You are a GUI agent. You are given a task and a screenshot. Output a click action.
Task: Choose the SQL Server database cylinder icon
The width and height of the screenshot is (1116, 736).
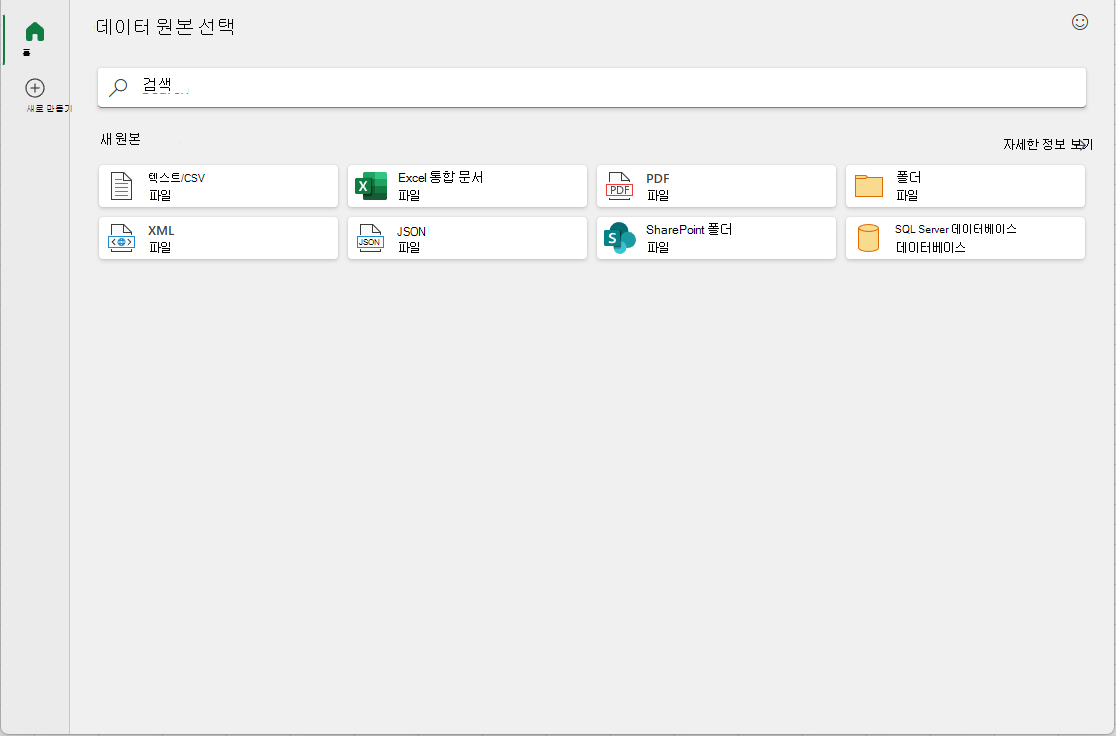tap(868, 238)
